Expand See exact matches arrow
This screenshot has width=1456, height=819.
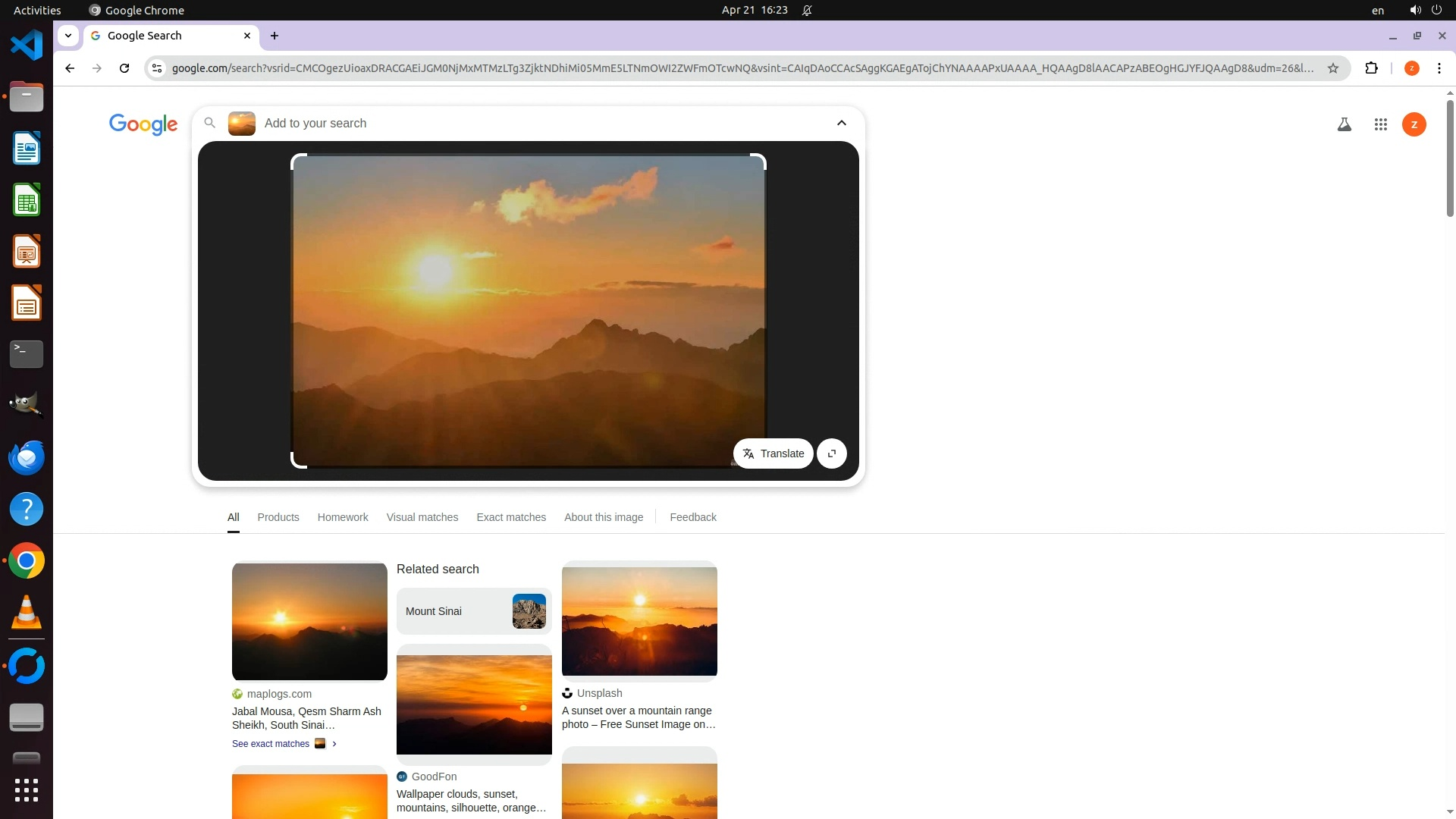pos(334,744)
